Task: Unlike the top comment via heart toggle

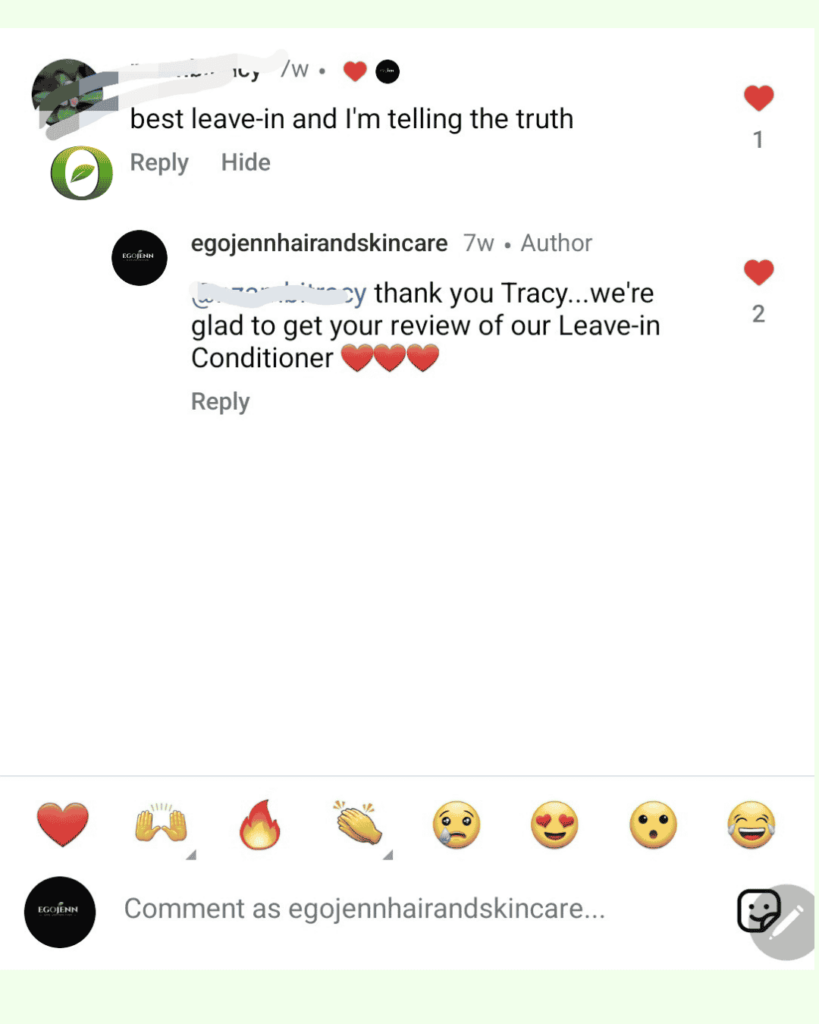Action: [x=758, y=99]
